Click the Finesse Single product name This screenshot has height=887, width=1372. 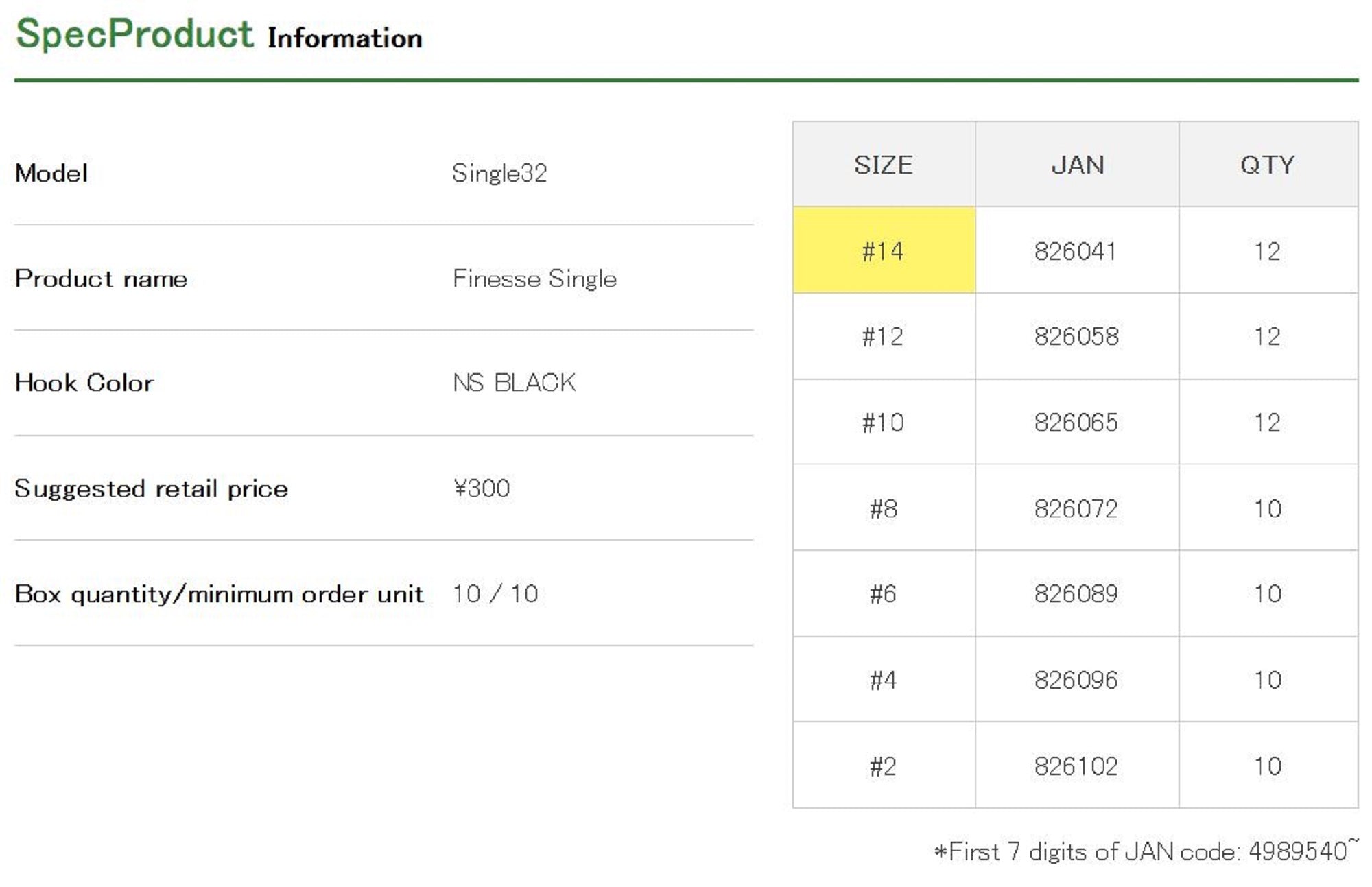[x=534, y=279]
